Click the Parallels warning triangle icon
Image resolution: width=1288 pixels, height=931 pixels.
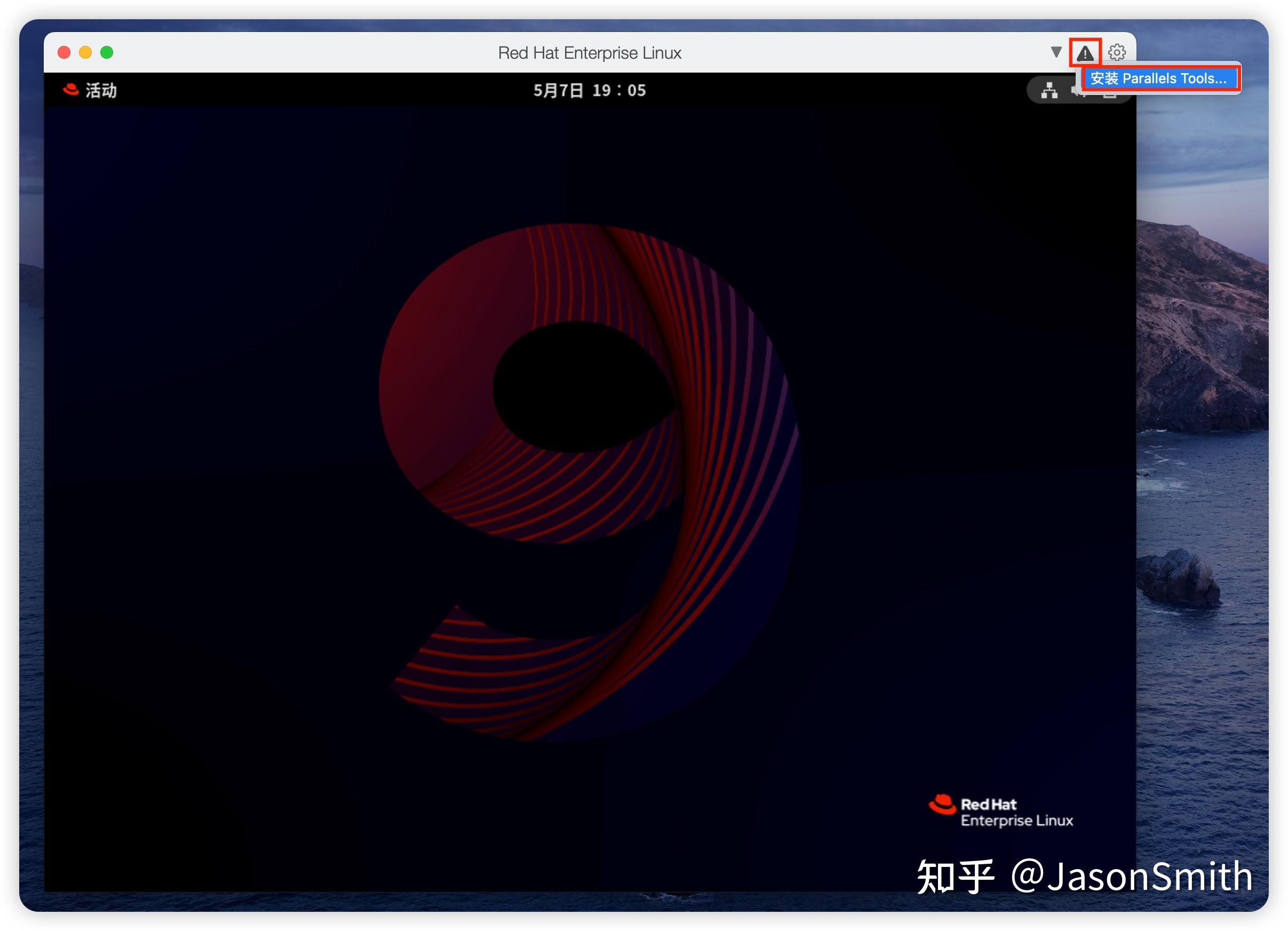(x=1085, y=52)
